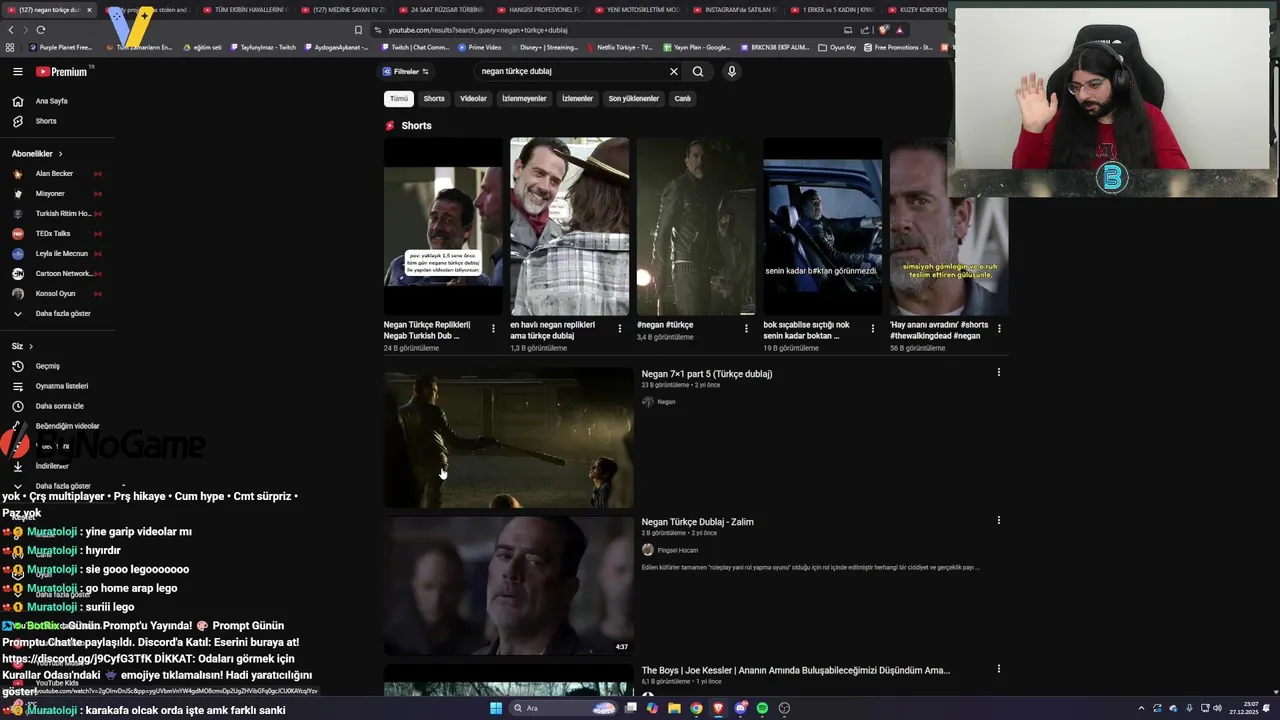
Task: Open options for '#negan #türkçe' short
Action: (x=746, y=328)
